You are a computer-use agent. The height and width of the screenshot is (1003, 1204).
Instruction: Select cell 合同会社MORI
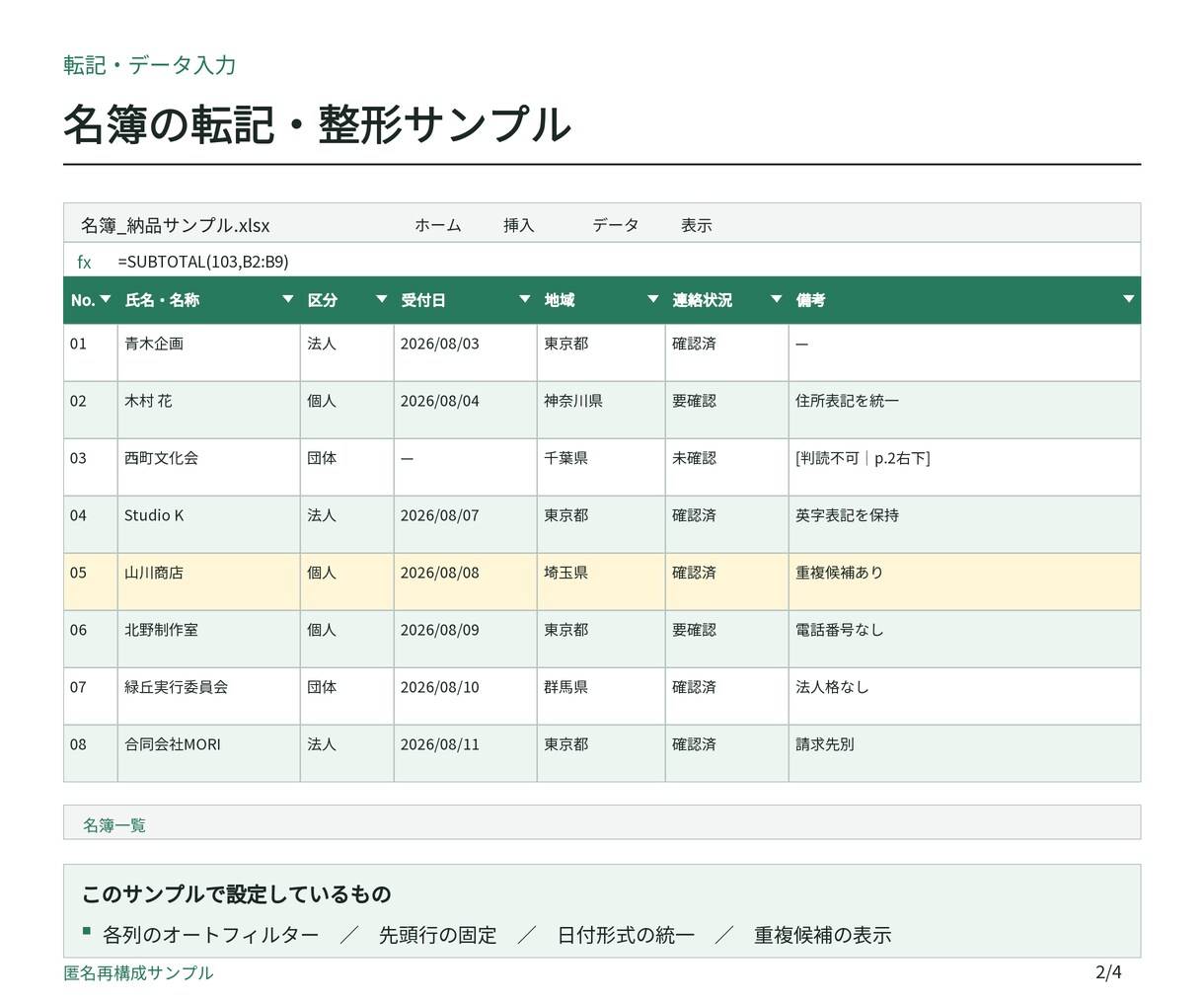(x=209, y=753)
